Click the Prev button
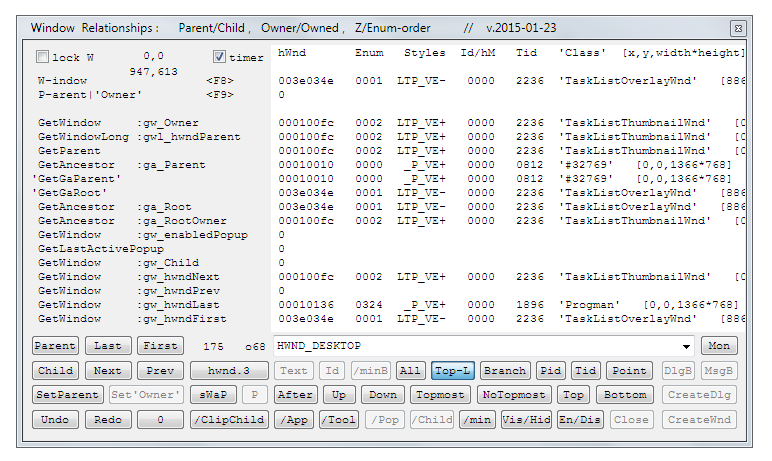The width and height of the screenshot is (772, 461). click(x=160, y=370)
